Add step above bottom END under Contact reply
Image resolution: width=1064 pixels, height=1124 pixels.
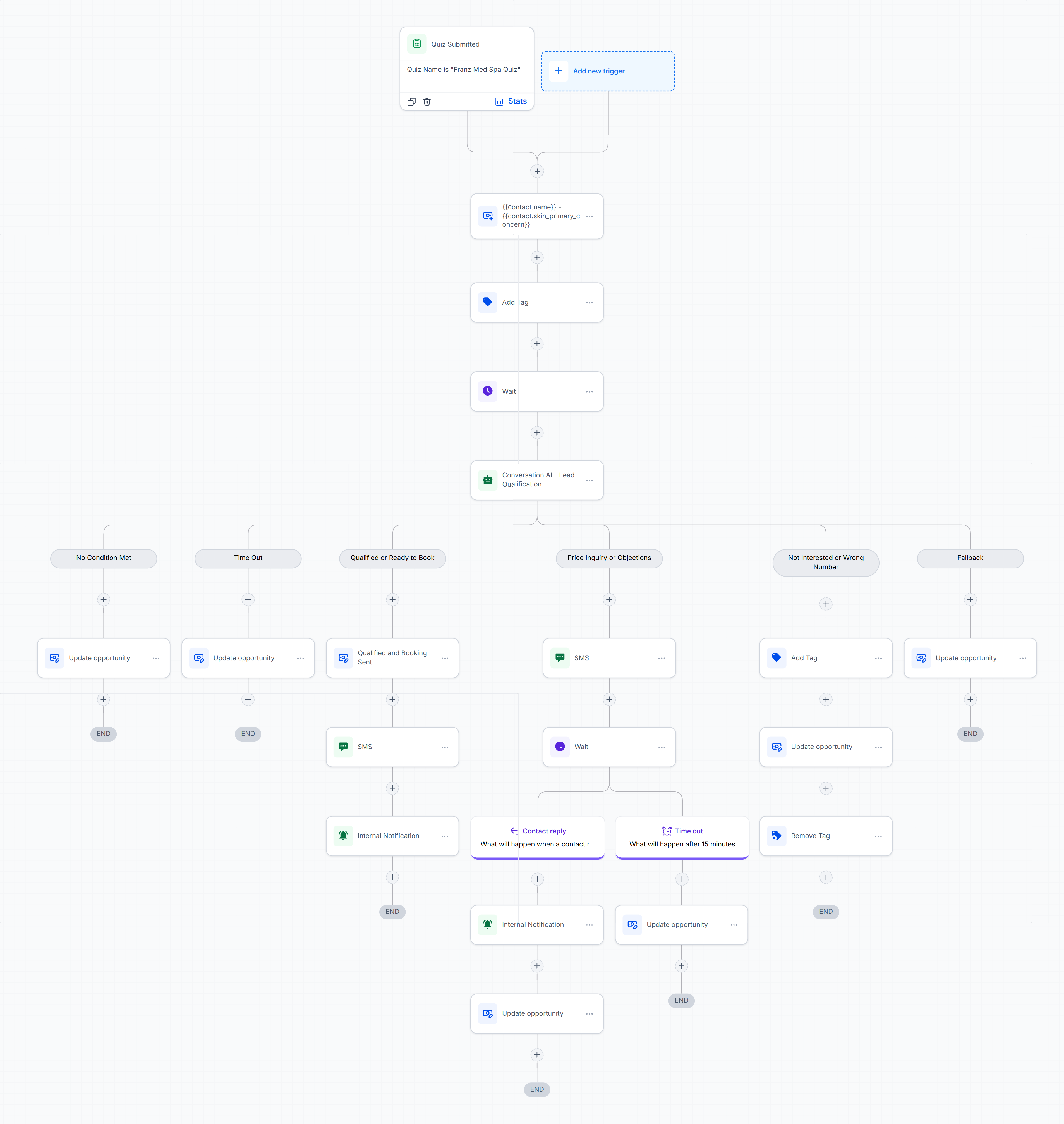click(x=537, y=1055)
